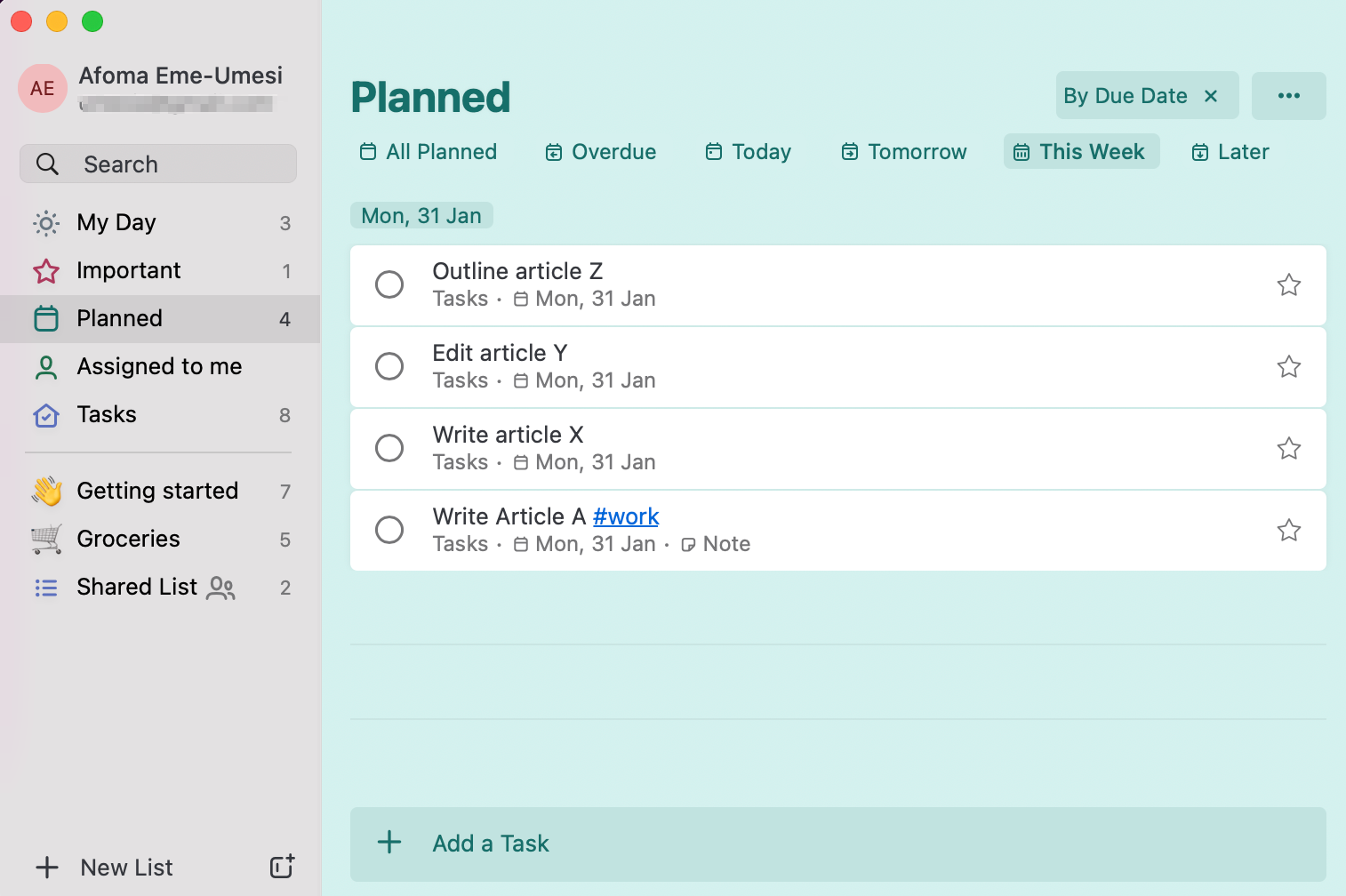The width and height of the screenshot is (1346, 896).
Task: Open the profile menu via AE avatar
Action: [x=42, y=88]
